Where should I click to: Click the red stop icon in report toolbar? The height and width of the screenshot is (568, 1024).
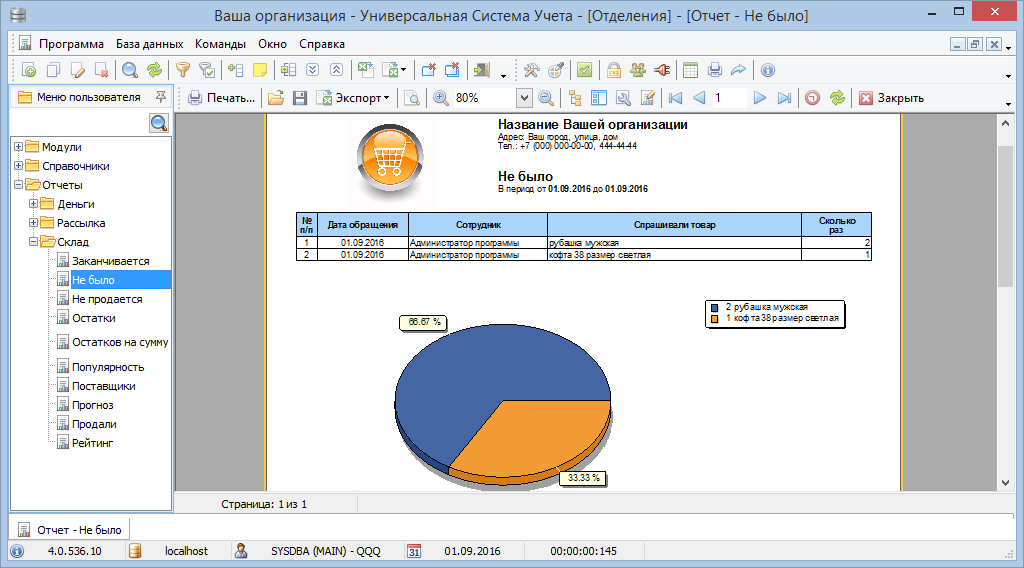[812, 98]
